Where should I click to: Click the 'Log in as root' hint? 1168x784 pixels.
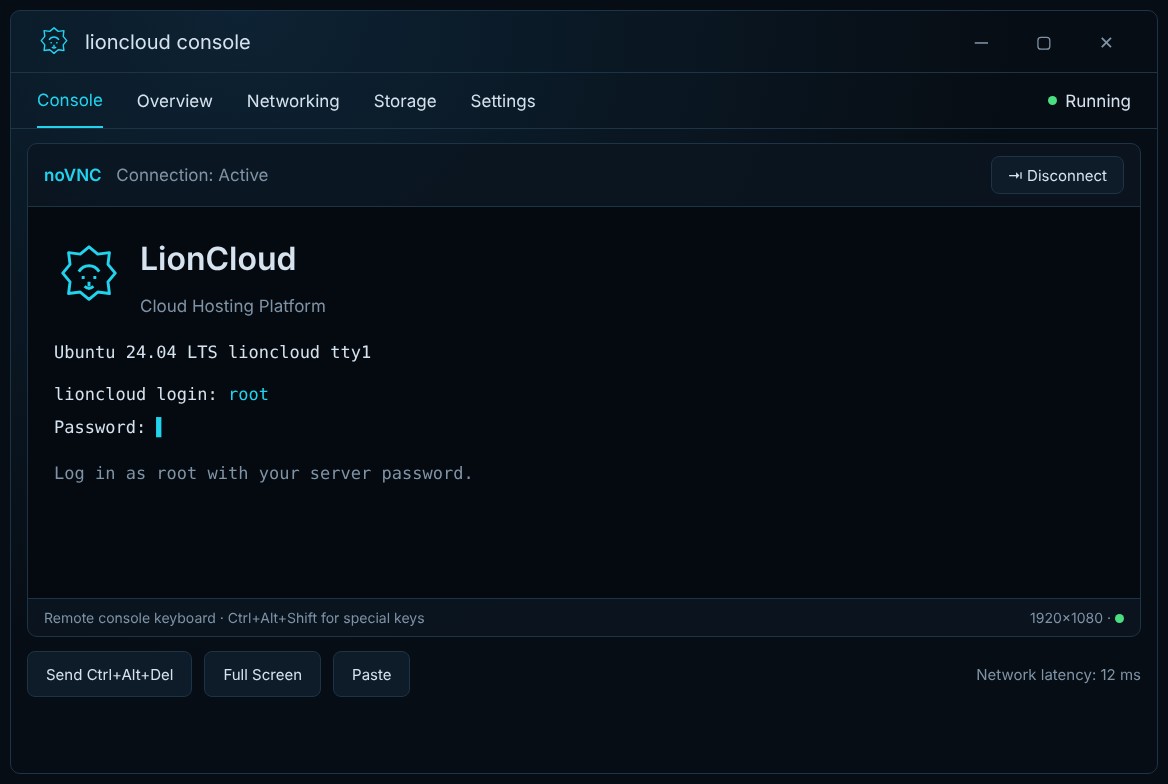click(263, 473)
